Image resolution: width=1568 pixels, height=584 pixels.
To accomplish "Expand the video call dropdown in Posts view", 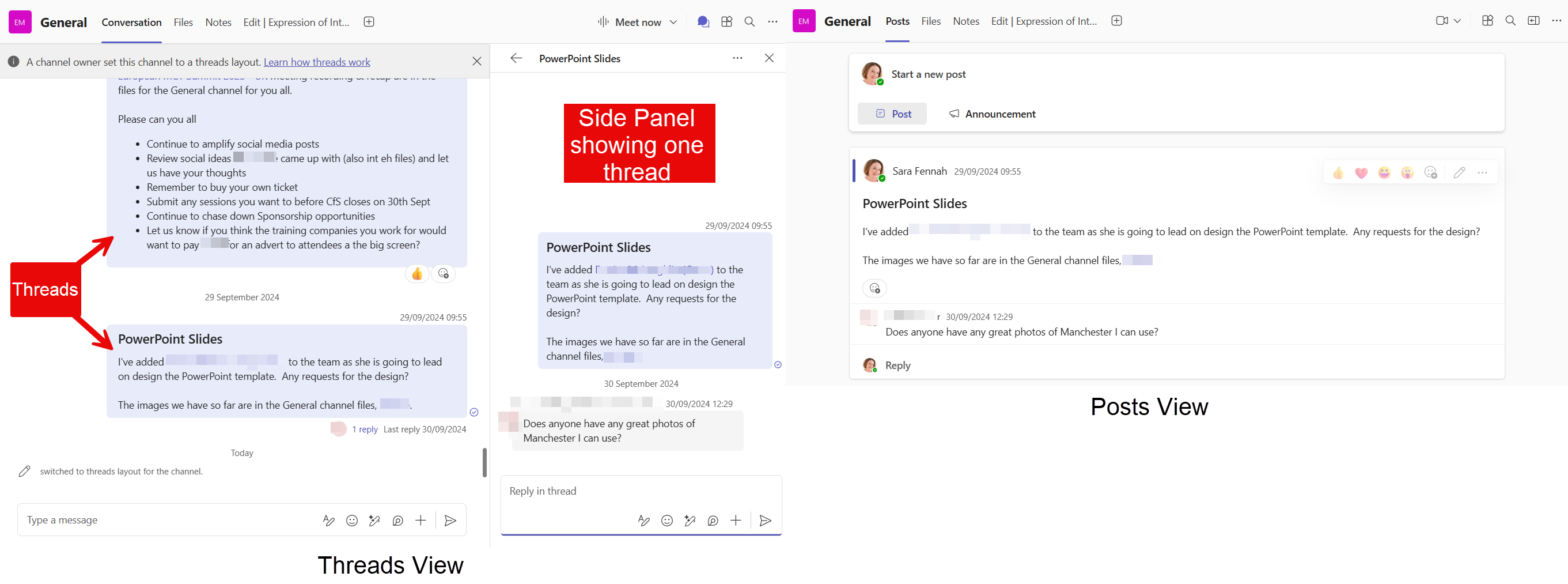I will [x=1457, y=21].
